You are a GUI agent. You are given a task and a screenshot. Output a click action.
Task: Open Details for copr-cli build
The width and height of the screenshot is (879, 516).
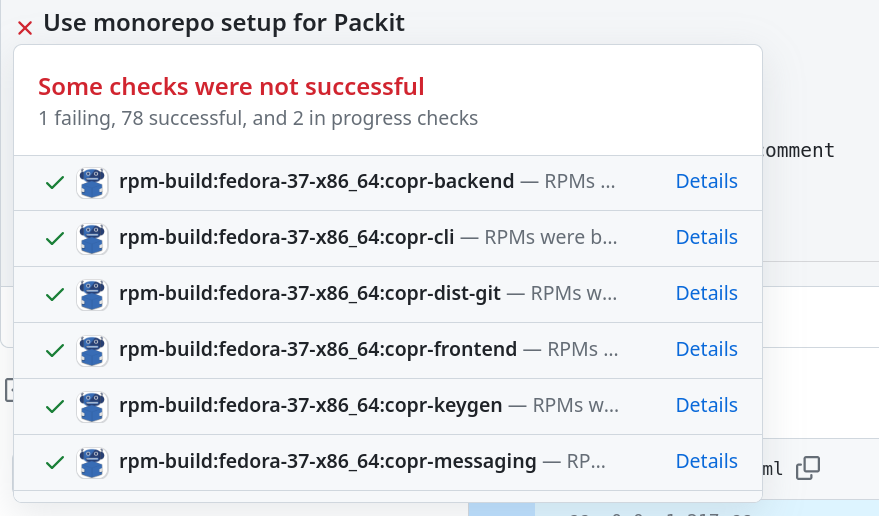[706, 238]
